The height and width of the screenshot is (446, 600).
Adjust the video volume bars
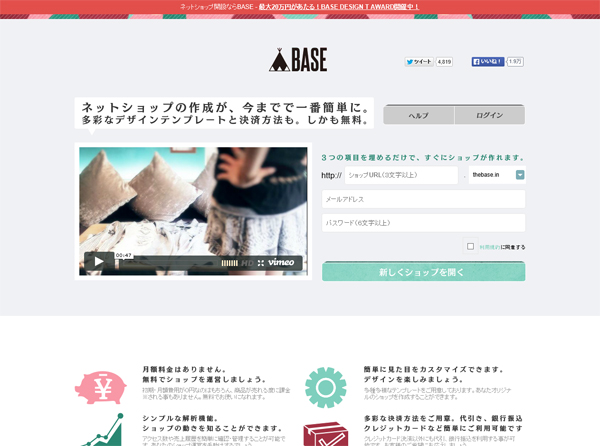point(232,263)
